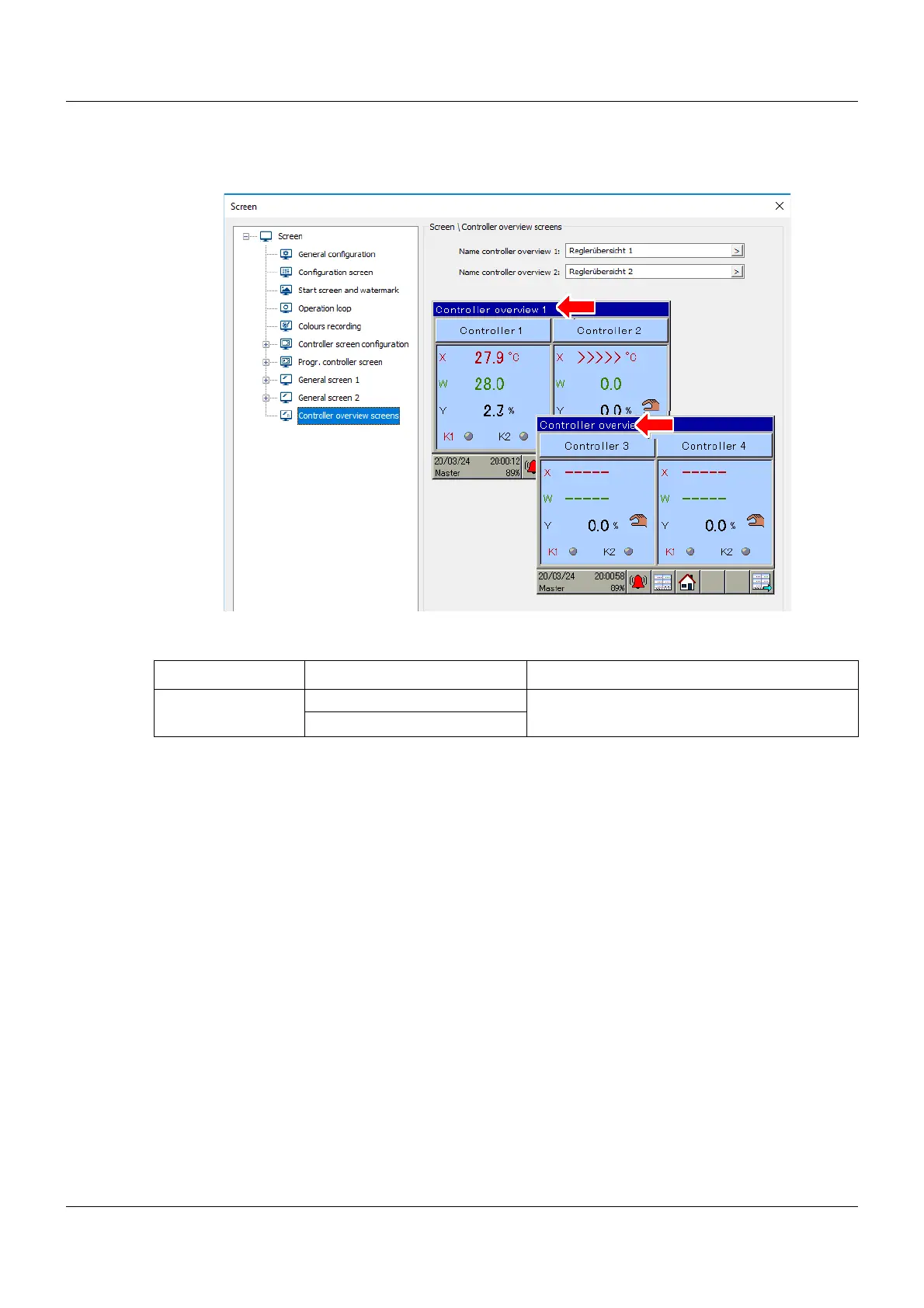Select General screen 1 label
This screenshot has width=924, height=1308.
pos(328,380)
